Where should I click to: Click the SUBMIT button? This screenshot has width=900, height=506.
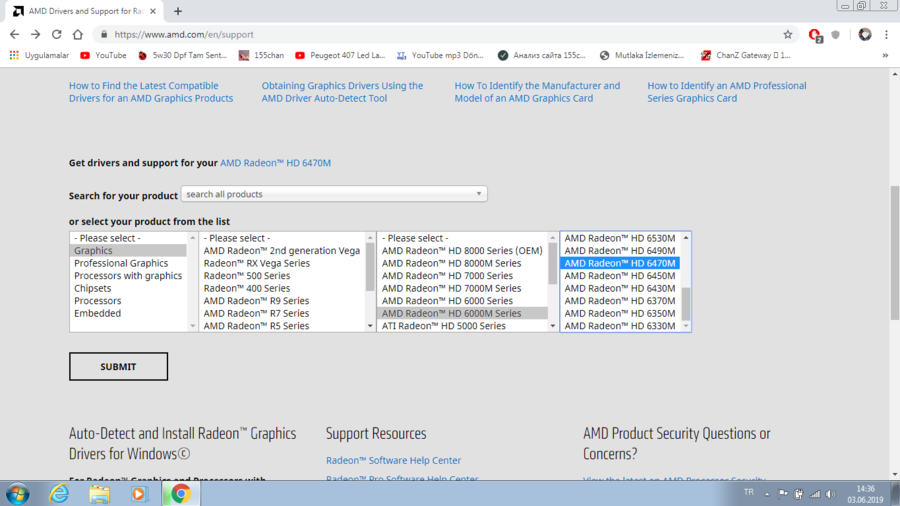click(x=118, y=367)
